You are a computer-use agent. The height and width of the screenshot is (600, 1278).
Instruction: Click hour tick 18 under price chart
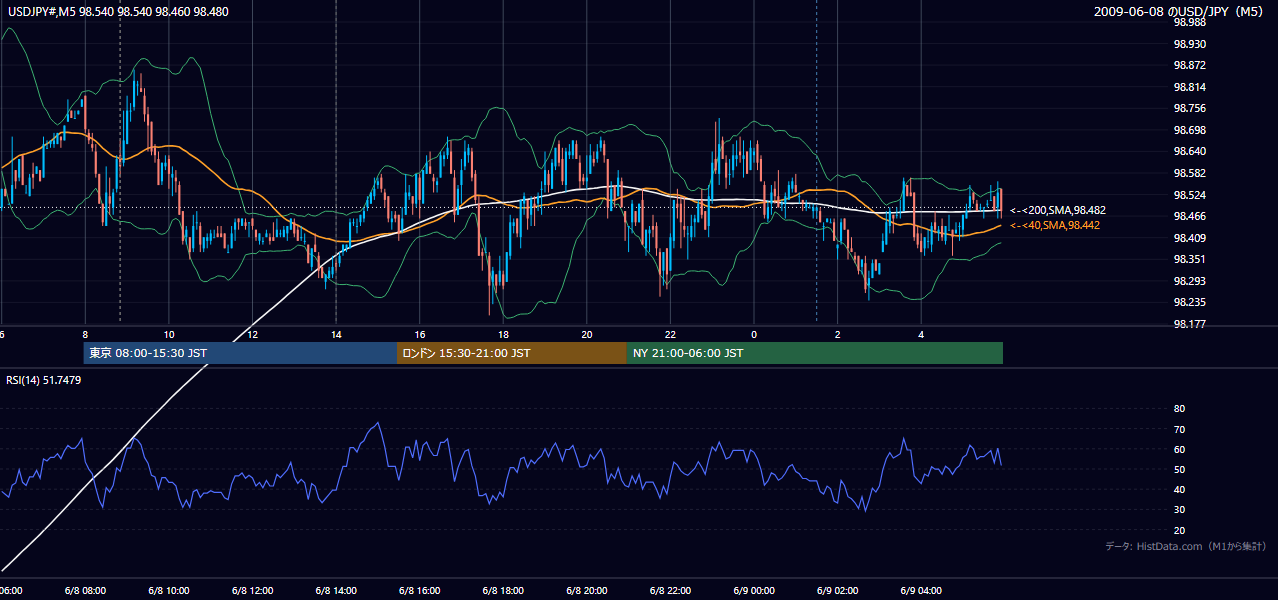point(503,334)
